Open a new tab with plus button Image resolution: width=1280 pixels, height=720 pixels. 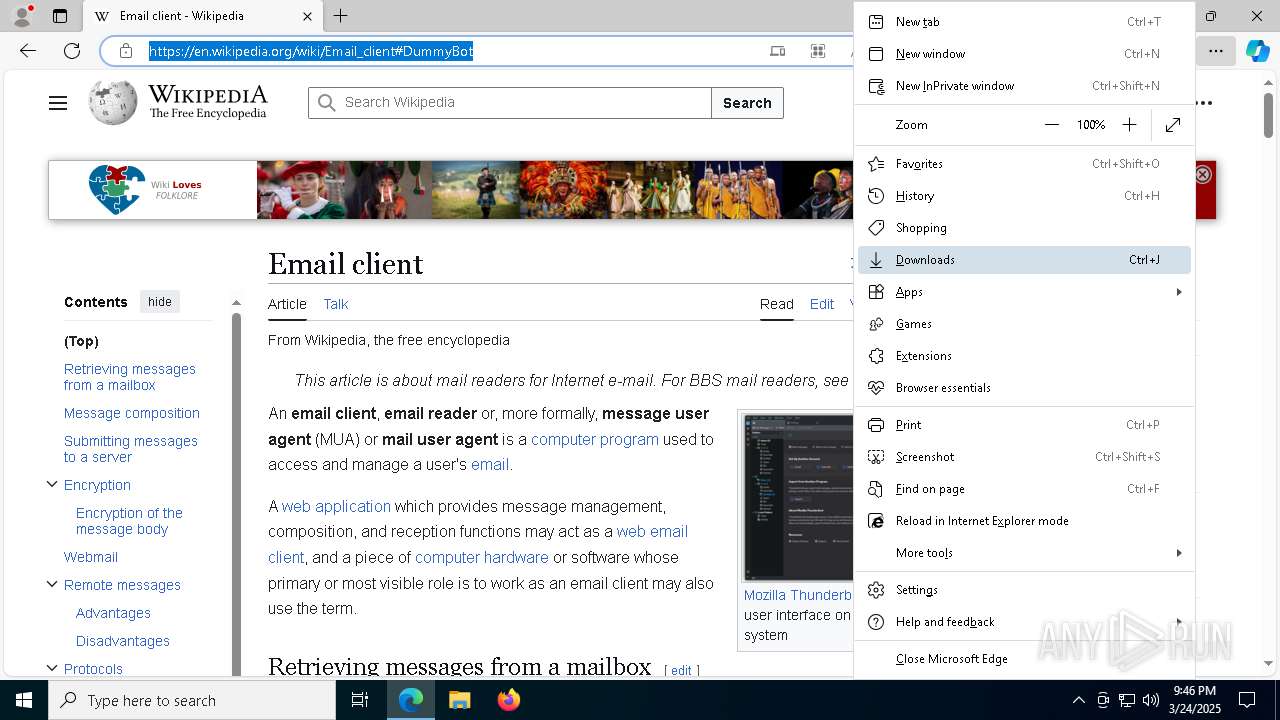(x=340, y=16)
